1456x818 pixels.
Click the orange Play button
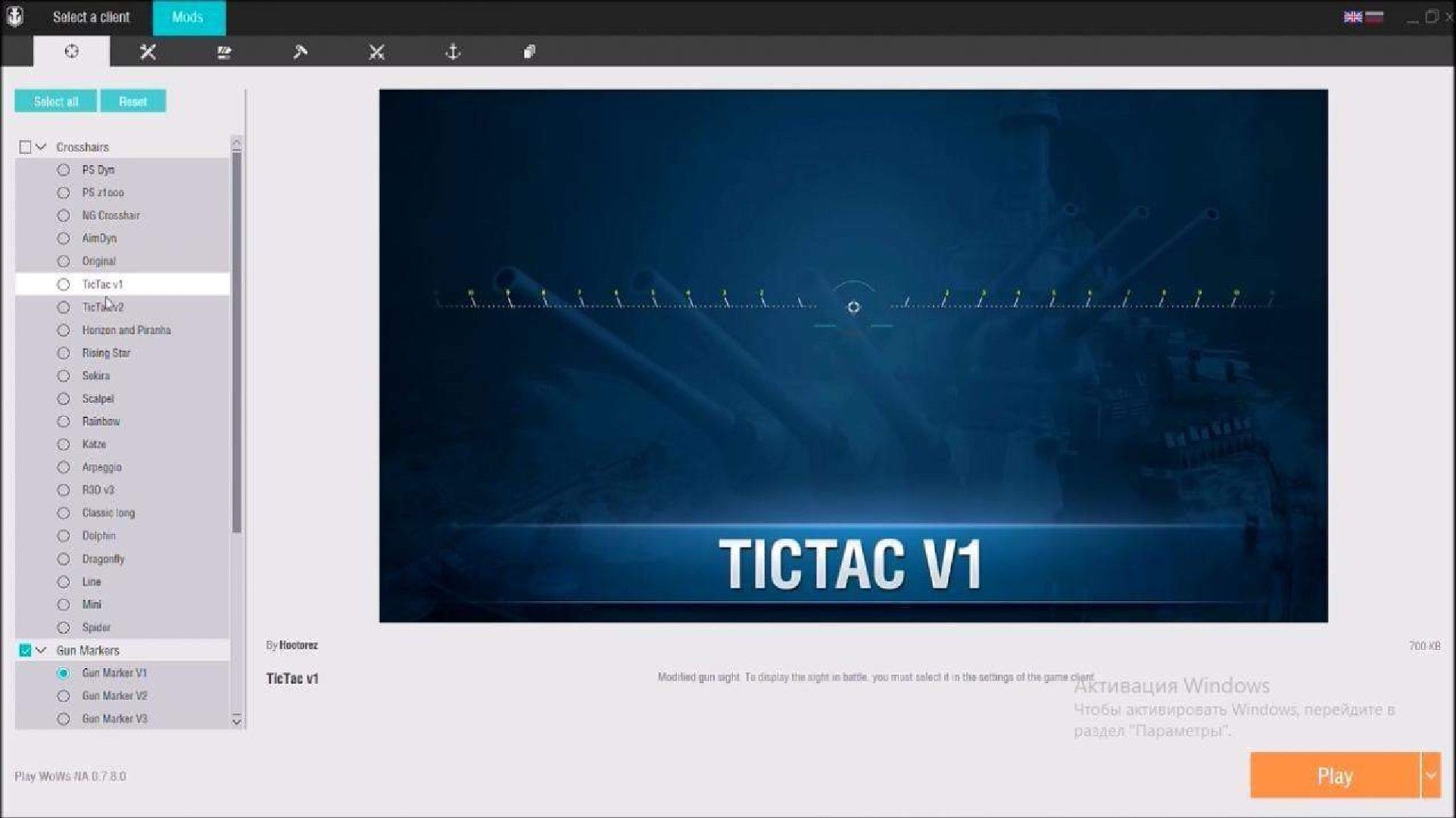[x=1335, y=776]
